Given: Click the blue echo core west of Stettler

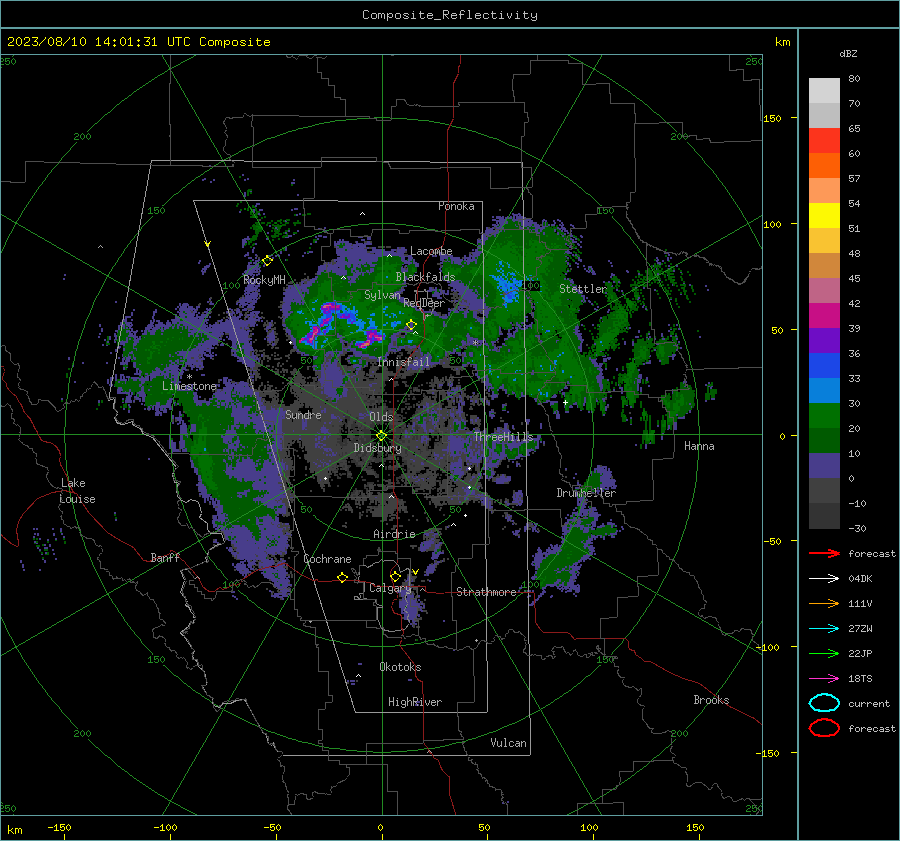Looking at the screenshot, I should point(507,284).
